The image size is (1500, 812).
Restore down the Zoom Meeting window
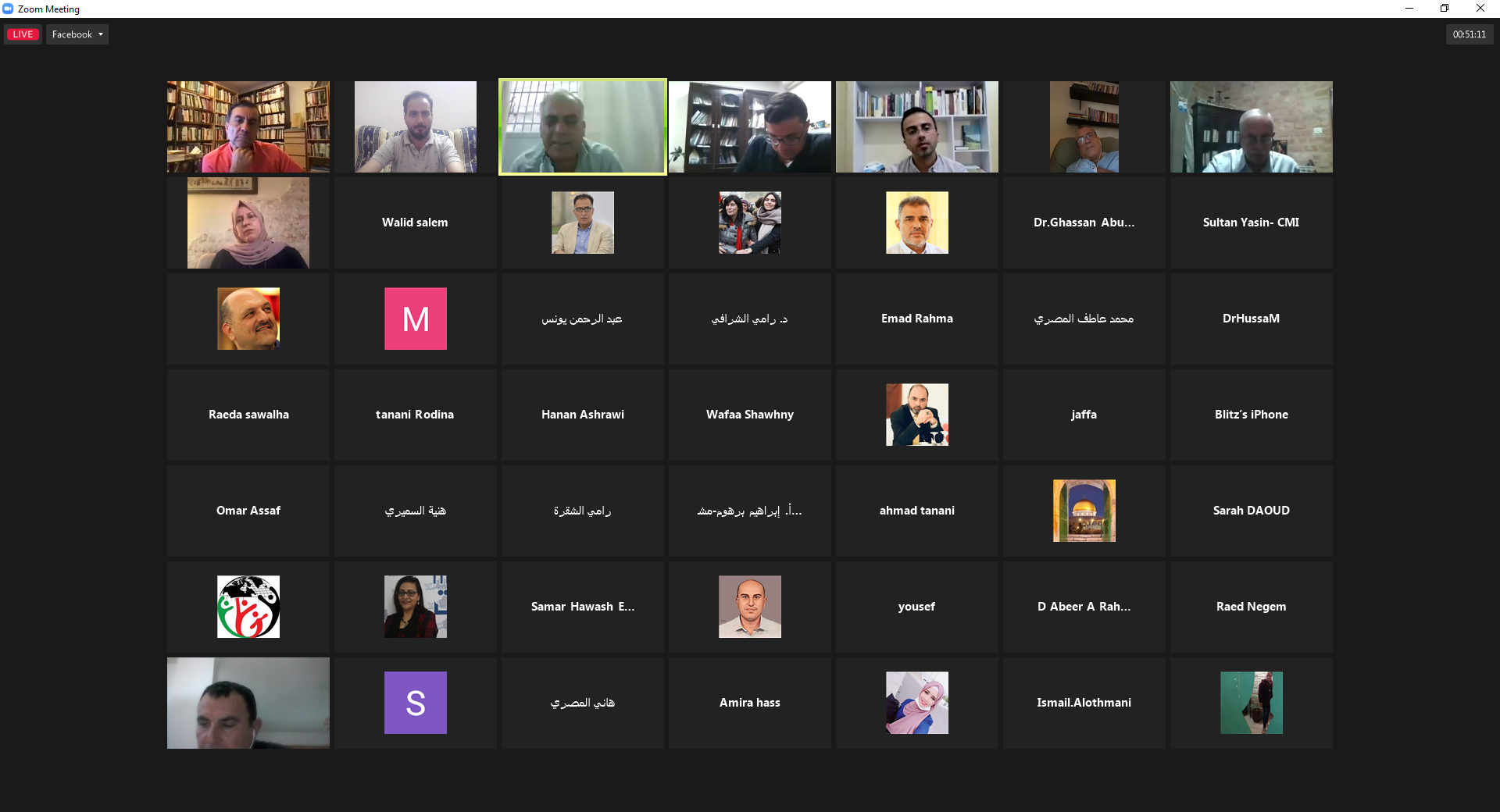click(1445, 9)
